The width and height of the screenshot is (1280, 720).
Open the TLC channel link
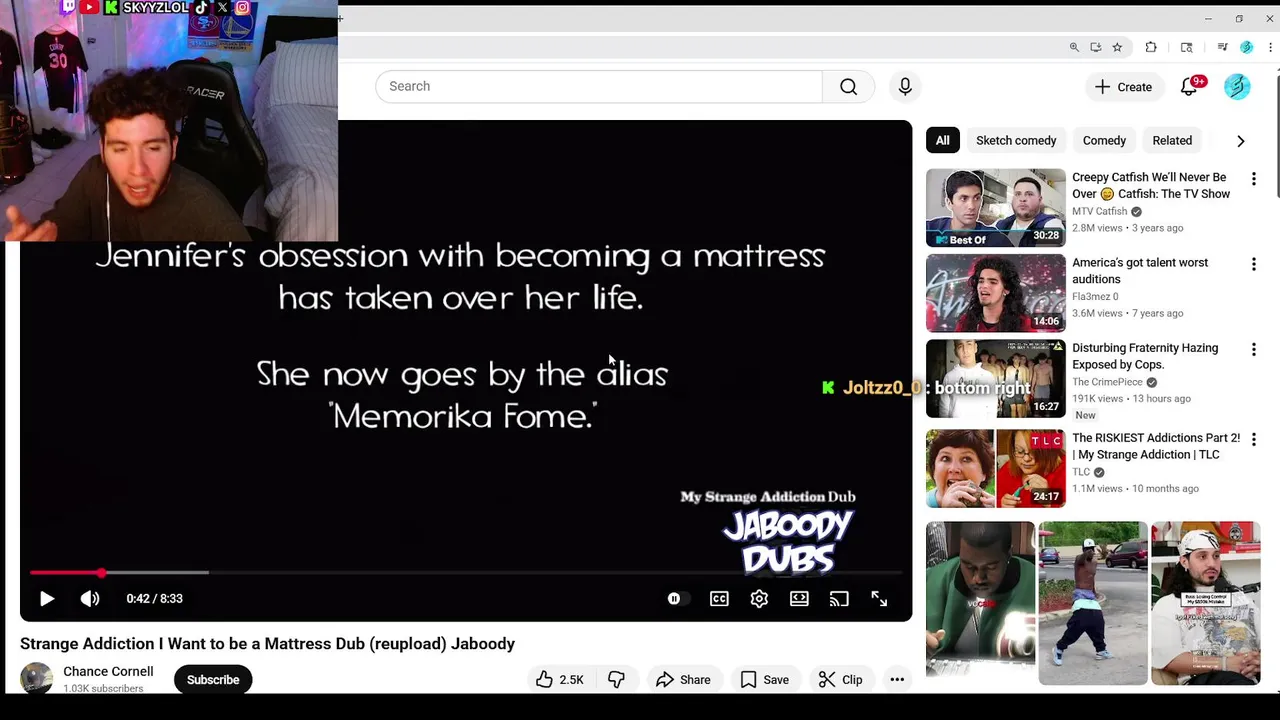(1081, 472)
